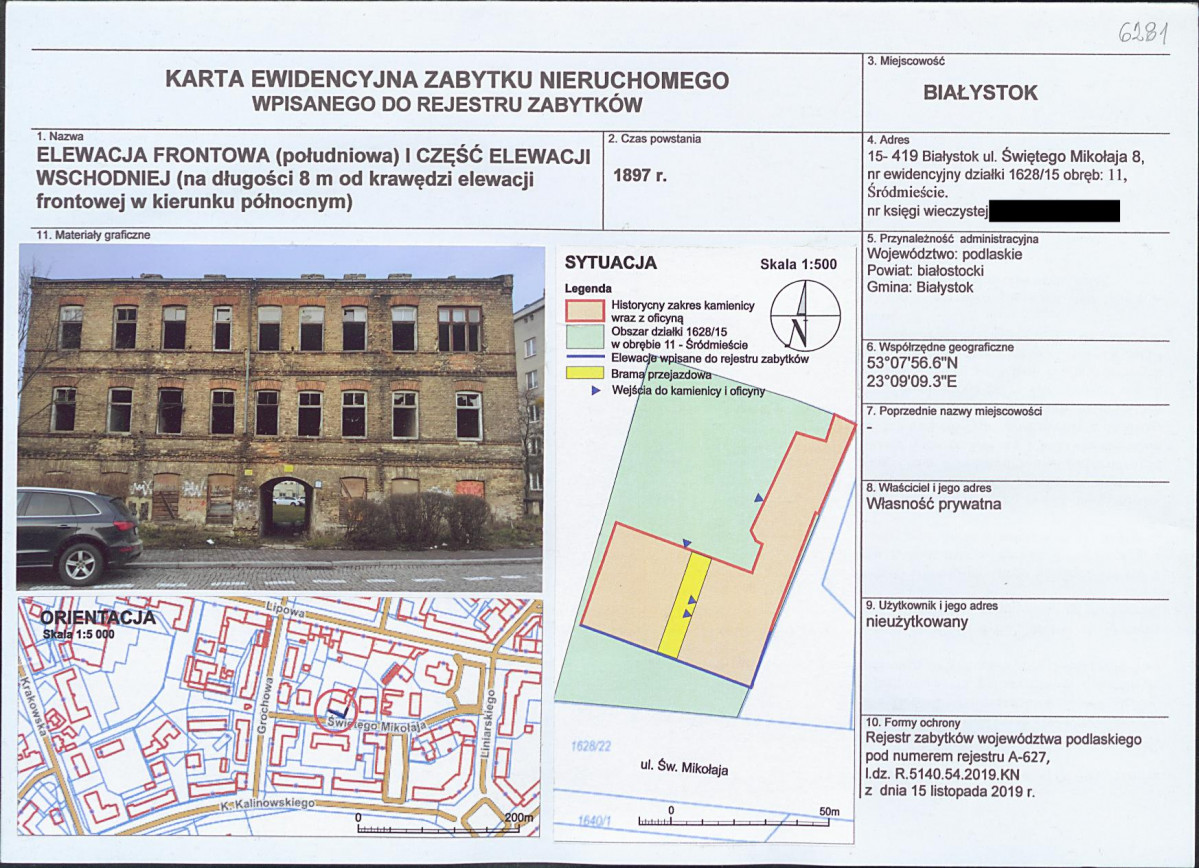This screenshot has width=1199, height=868.
Task: Click the parked car in the building photo
Action: (x=78, y=534)
